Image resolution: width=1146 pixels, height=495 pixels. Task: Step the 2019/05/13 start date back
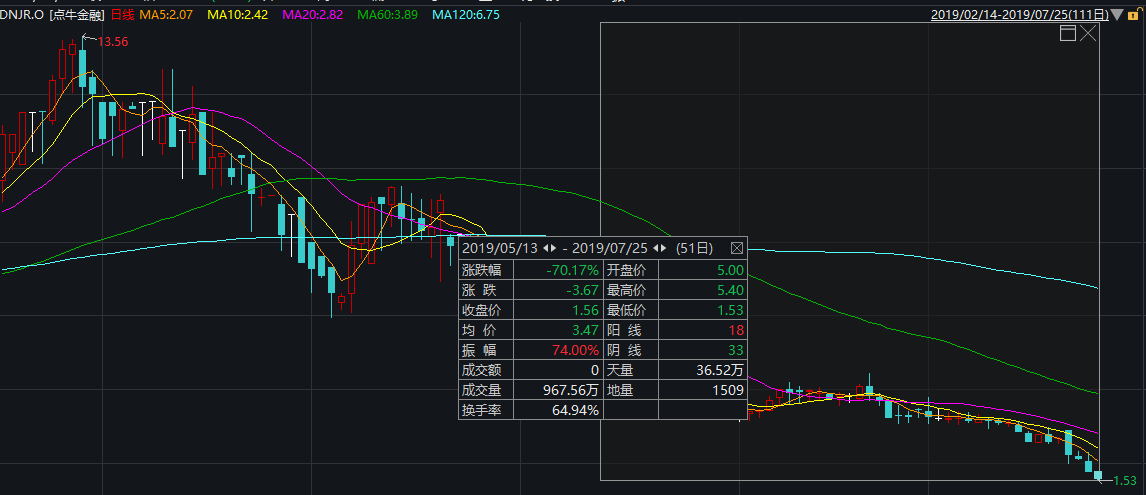point(545,249)
